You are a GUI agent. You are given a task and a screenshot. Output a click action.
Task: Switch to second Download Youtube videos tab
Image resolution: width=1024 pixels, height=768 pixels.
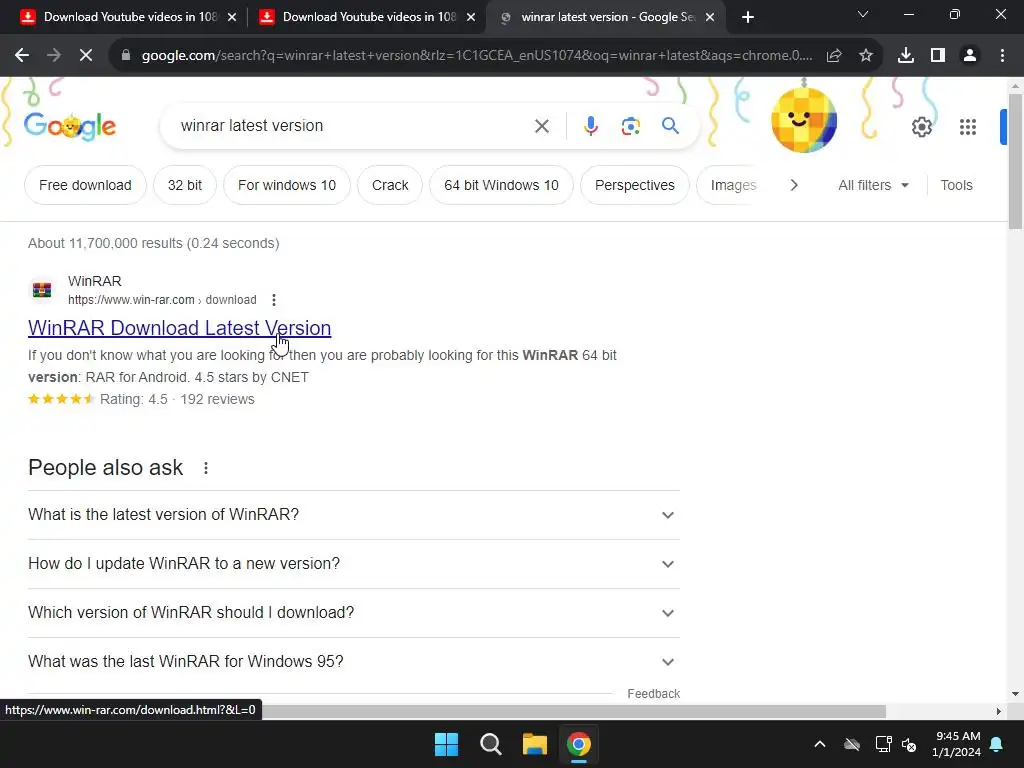click(360, 17)
